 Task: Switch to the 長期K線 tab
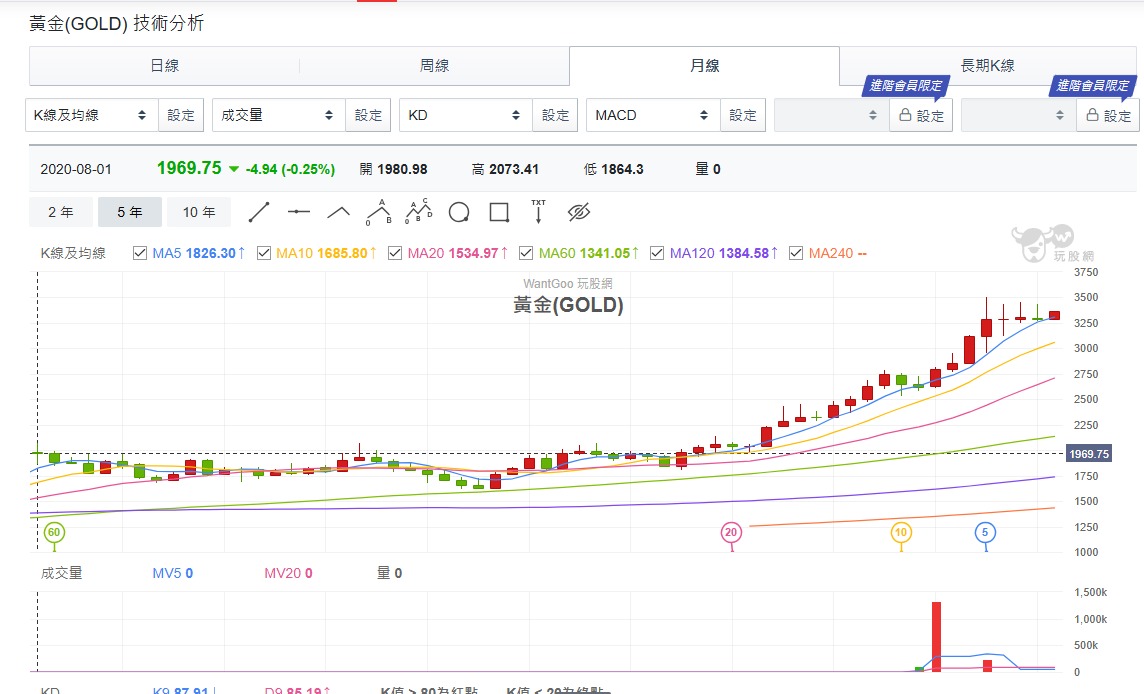(x=987, y=66)
